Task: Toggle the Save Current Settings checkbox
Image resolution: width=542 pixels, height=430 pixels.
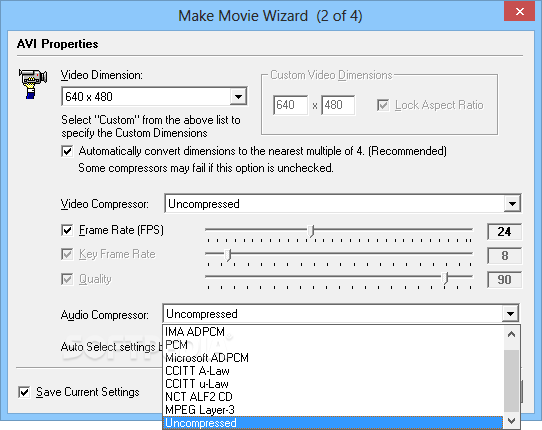Action: tap(24, 392)
